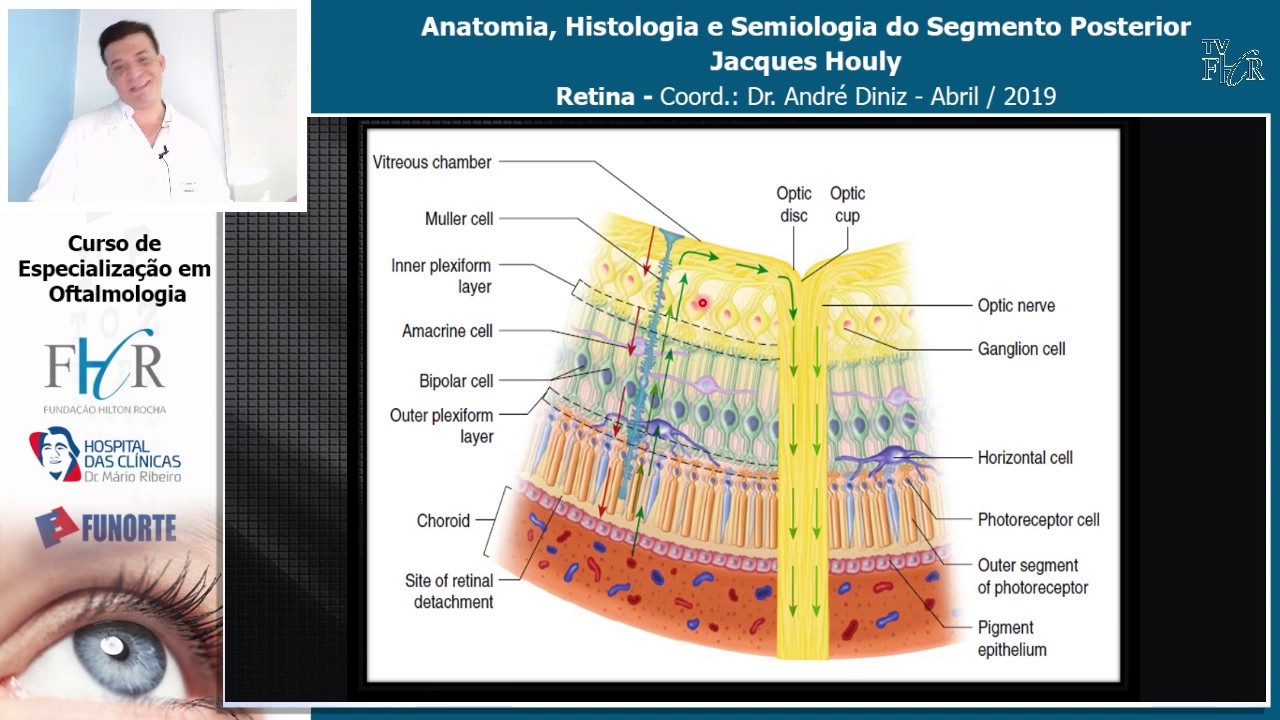The image size is (1280, 720).
Task: Click the 'Photoreceptor cell' label
Action: point(1038,520)
